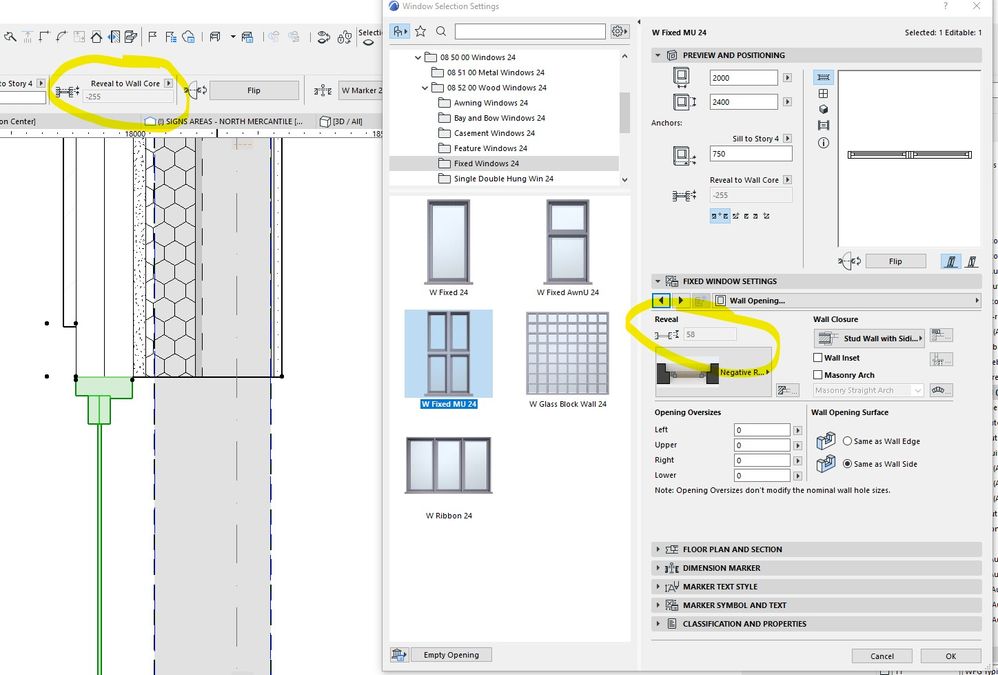998x675 pixels.
Task: Click the highlighted plan symbol preview icon
Action: [824, 77]
